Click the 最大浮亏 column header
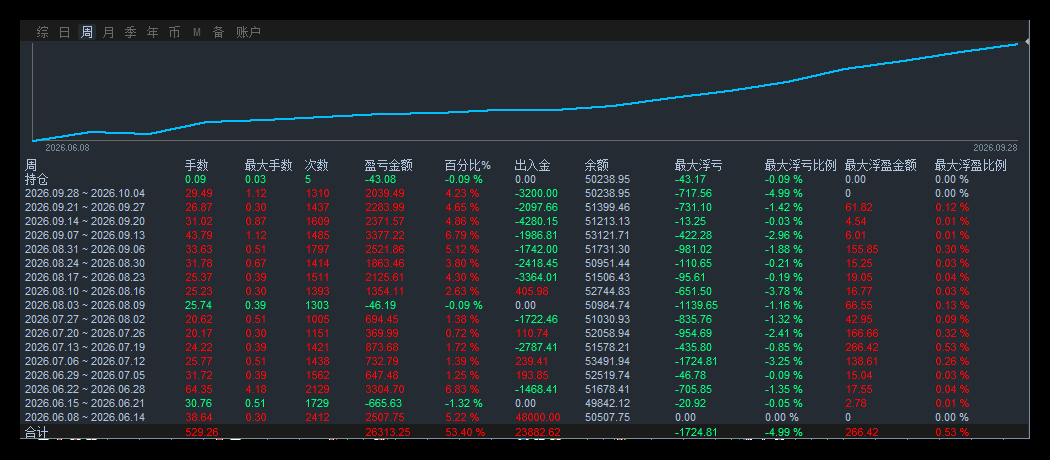The width and height of the screenshot is (1050, 460). pos(698,165)
